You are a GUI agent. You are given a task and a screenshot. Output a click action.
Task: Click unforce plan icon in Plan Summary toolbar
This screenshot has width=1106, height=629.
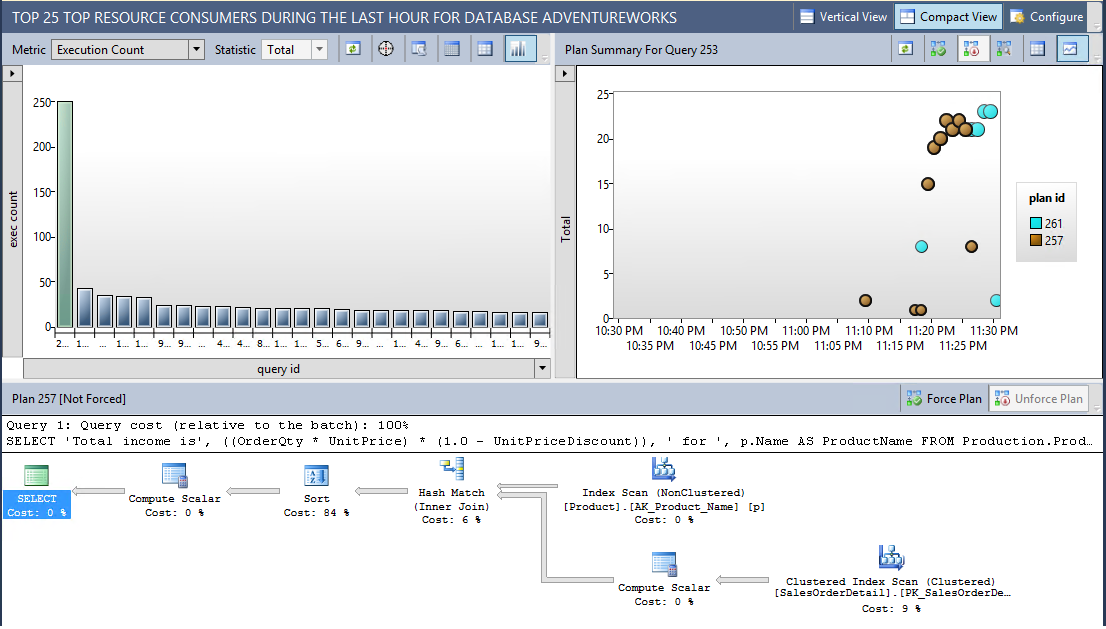pyautogui.click(x=972, y=49)
